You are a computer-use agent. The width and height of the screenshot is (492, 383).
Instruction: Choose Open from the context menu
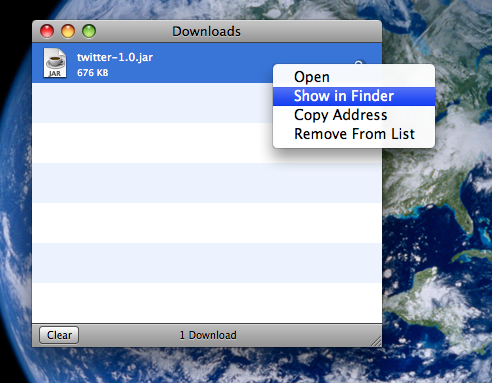tap(354, 77)
